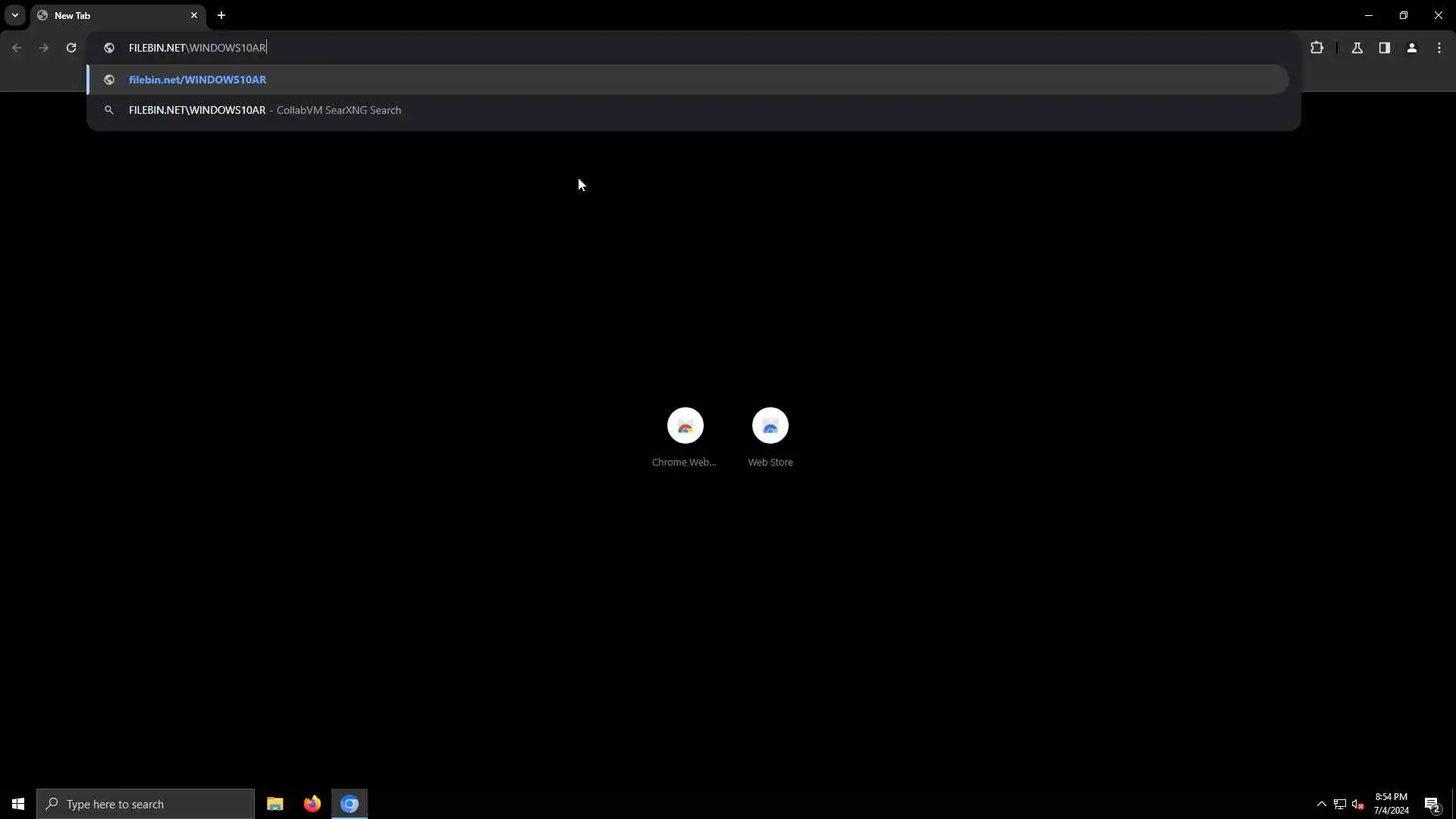Open the Chrome Web... shortcut tile
1456x819 pixels.
(x=685, y=426)
